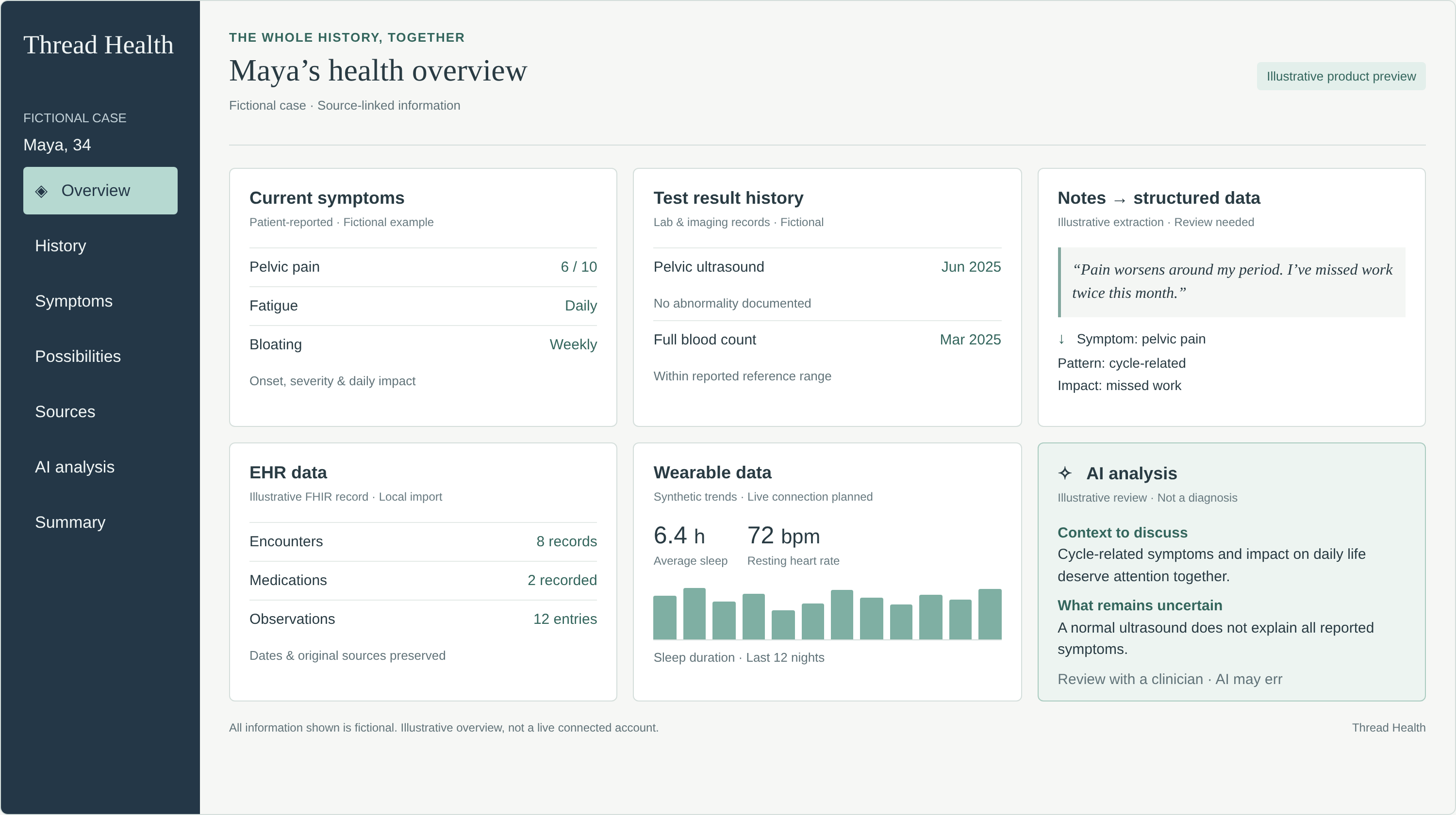Click Review with a clinician note
Image resolution: width=1456 pixels, height=815 pixels.
[1170, 680]
